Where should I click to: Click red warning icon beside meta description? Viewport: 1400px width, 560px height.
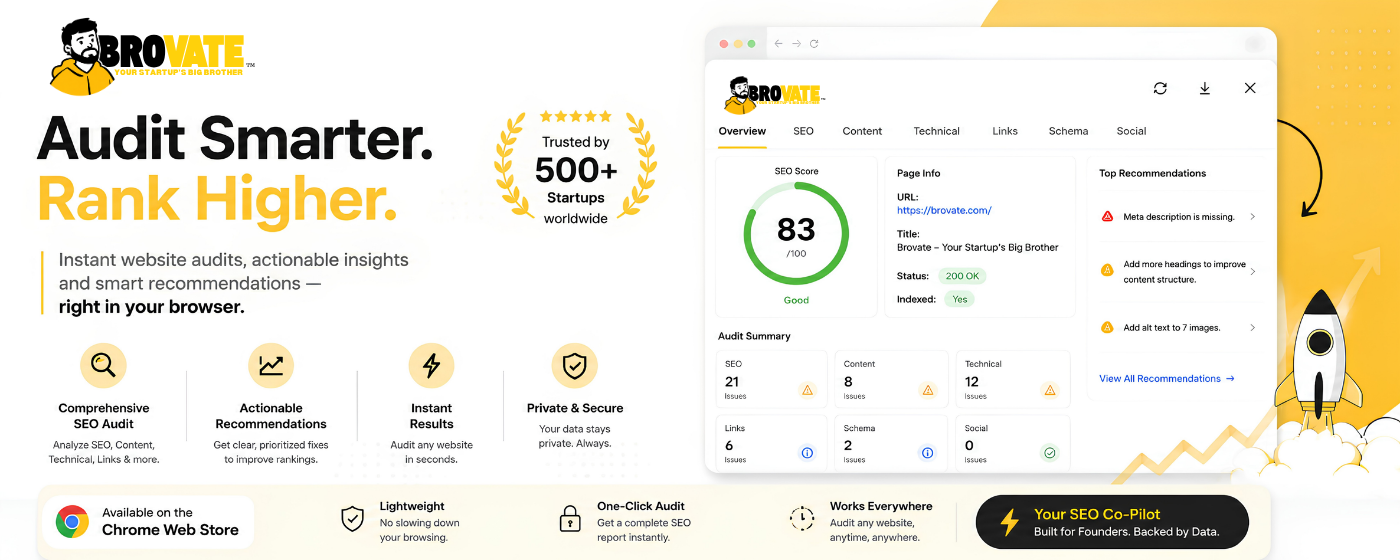[x=1107, y=217]
